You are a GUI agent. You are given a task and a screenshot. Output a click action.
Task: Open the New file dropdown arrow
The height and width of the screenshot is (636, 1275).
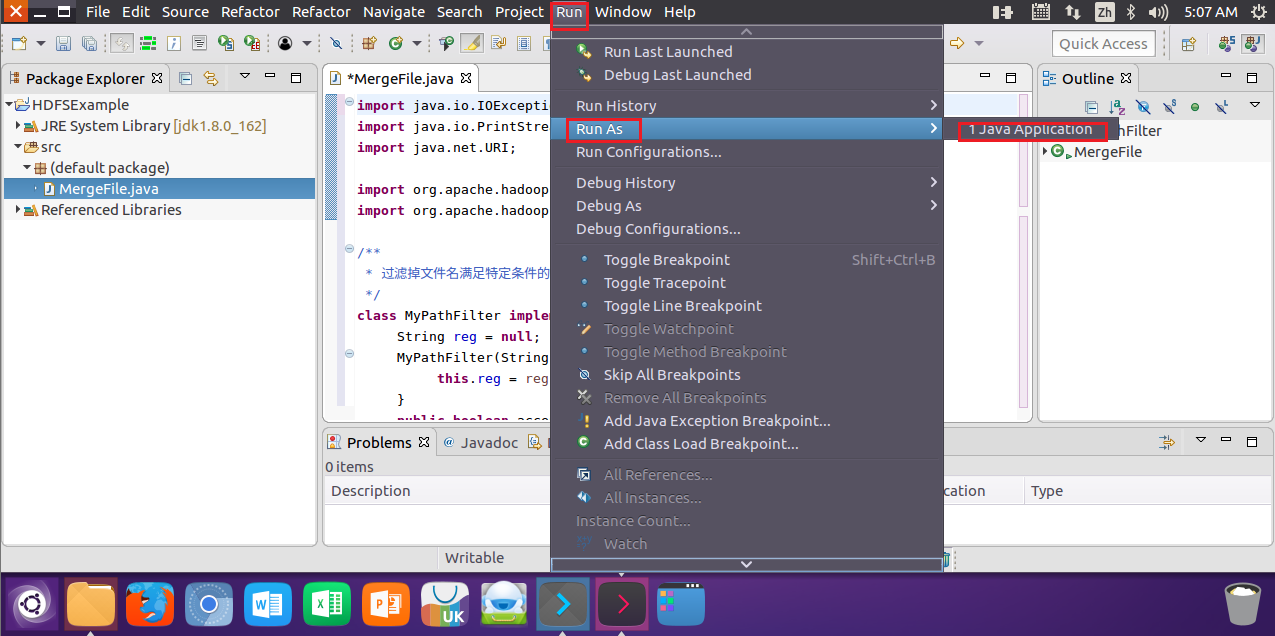41,43
